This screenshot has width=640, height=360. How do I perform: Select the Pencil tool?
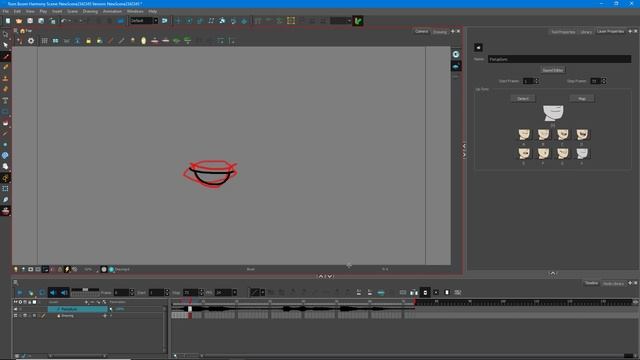pos(5,67)
